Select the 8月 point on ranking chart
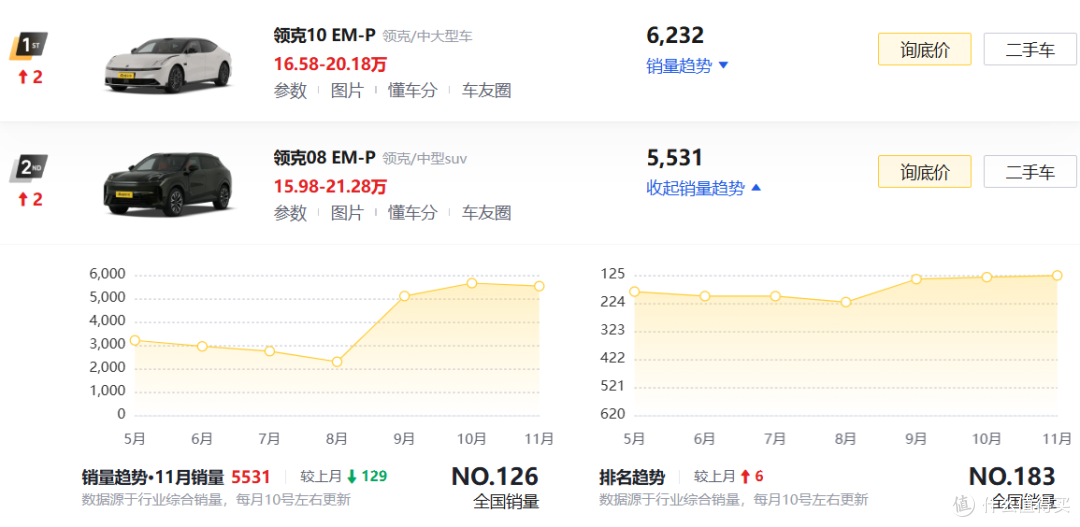 point(846,302)
